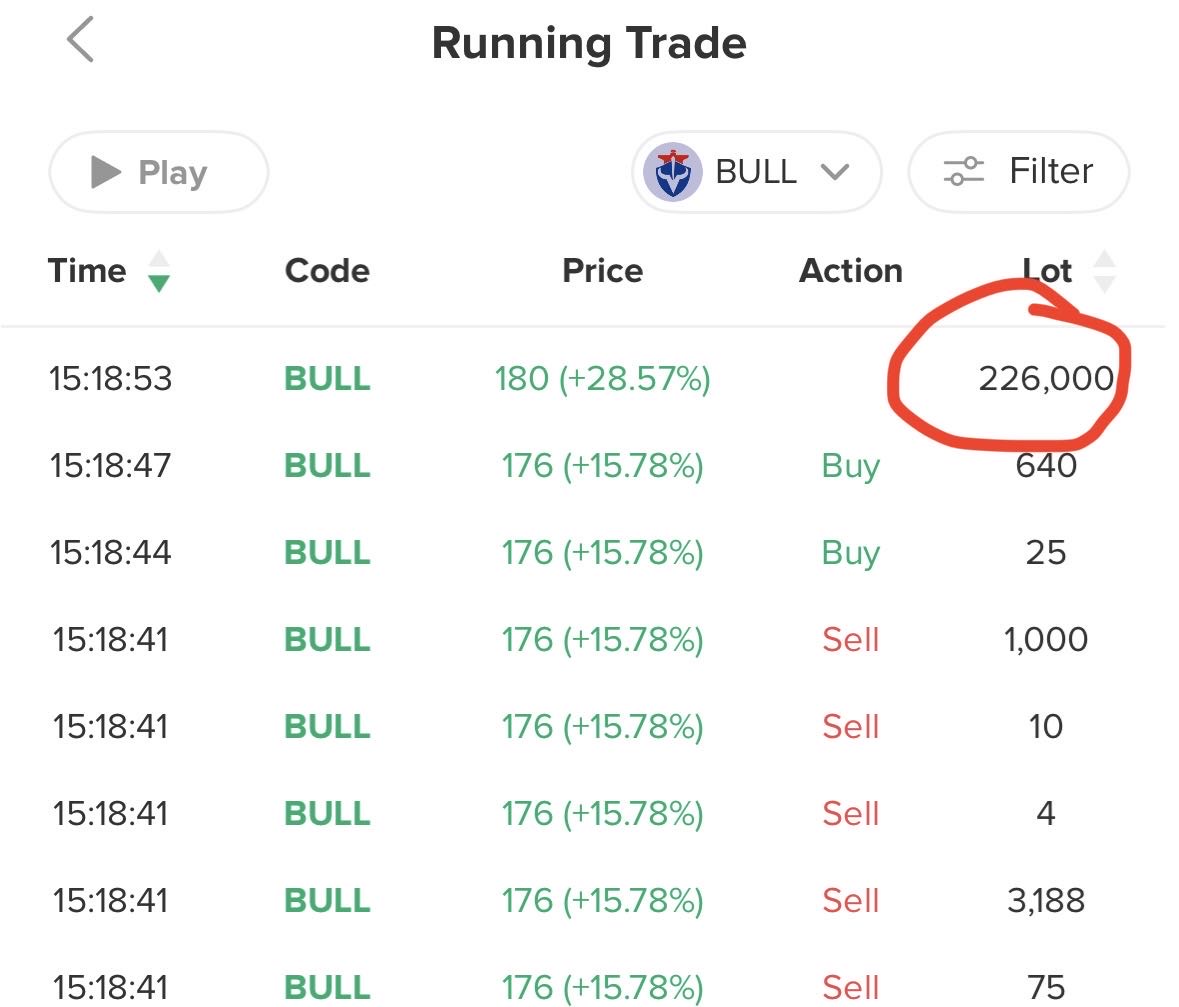
Task: Click the Running Trade title
Action: tap(589, 44)
